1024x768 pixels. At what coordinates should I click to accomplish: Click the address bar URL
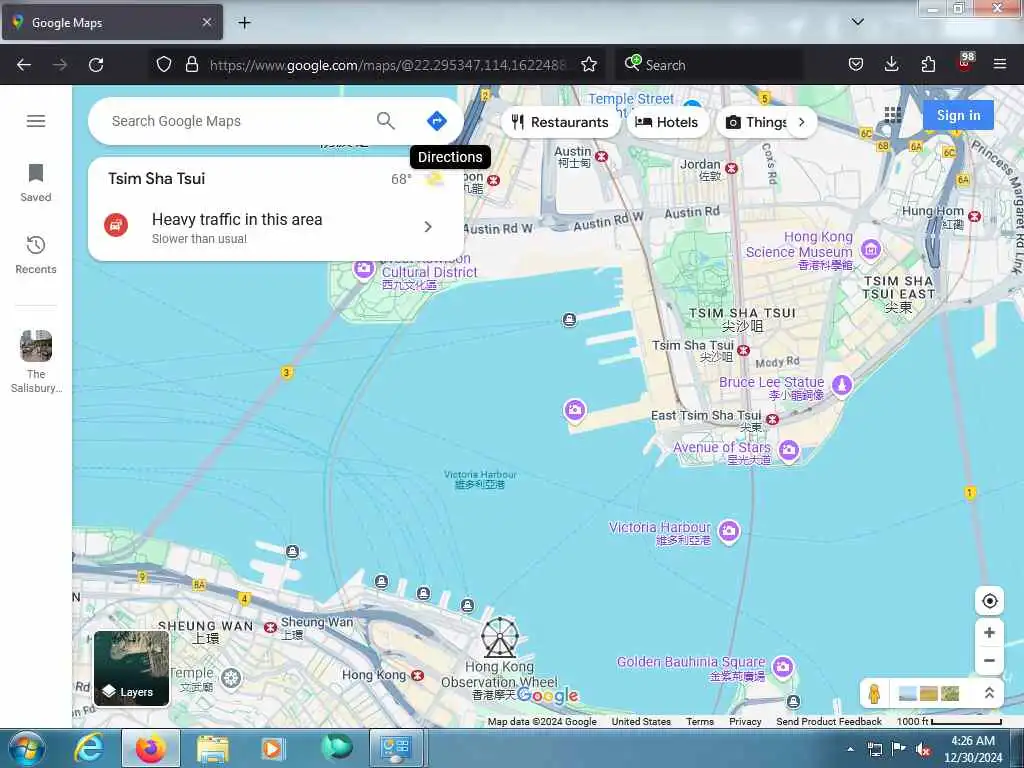click(388, 65)
